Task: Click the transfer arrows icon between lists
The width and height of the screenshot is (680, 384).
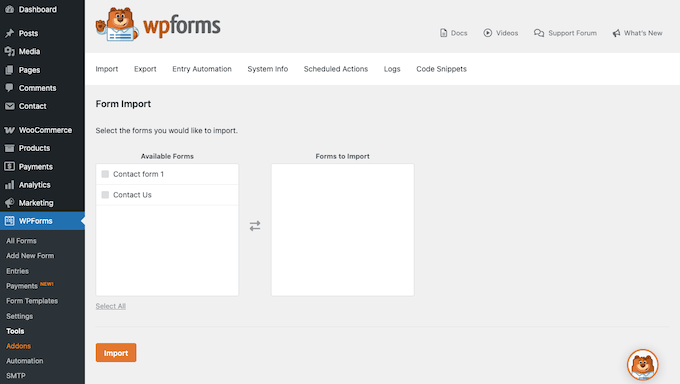Action: 255,226
